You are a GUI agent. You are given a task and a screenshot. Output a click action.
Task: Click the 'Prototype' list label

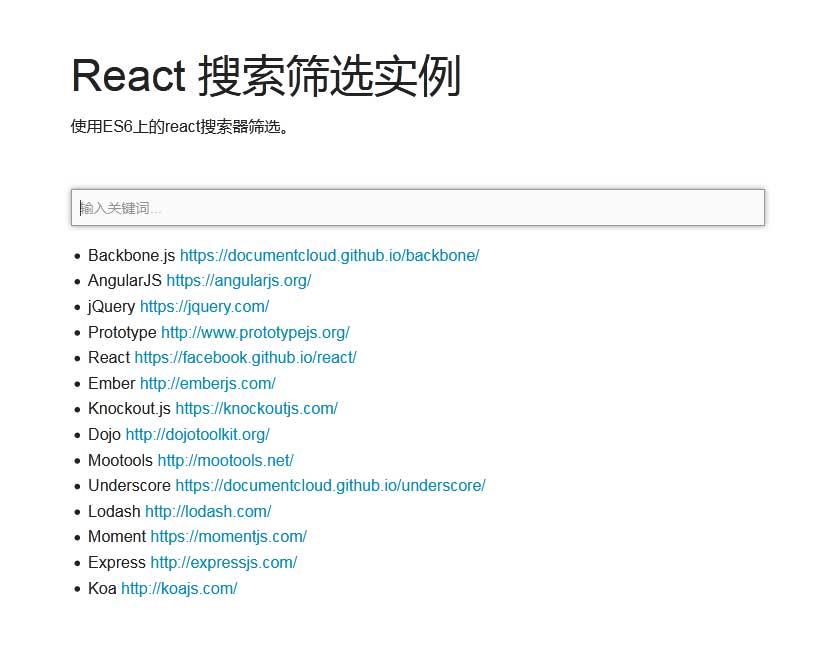click(x=122, y=332)
